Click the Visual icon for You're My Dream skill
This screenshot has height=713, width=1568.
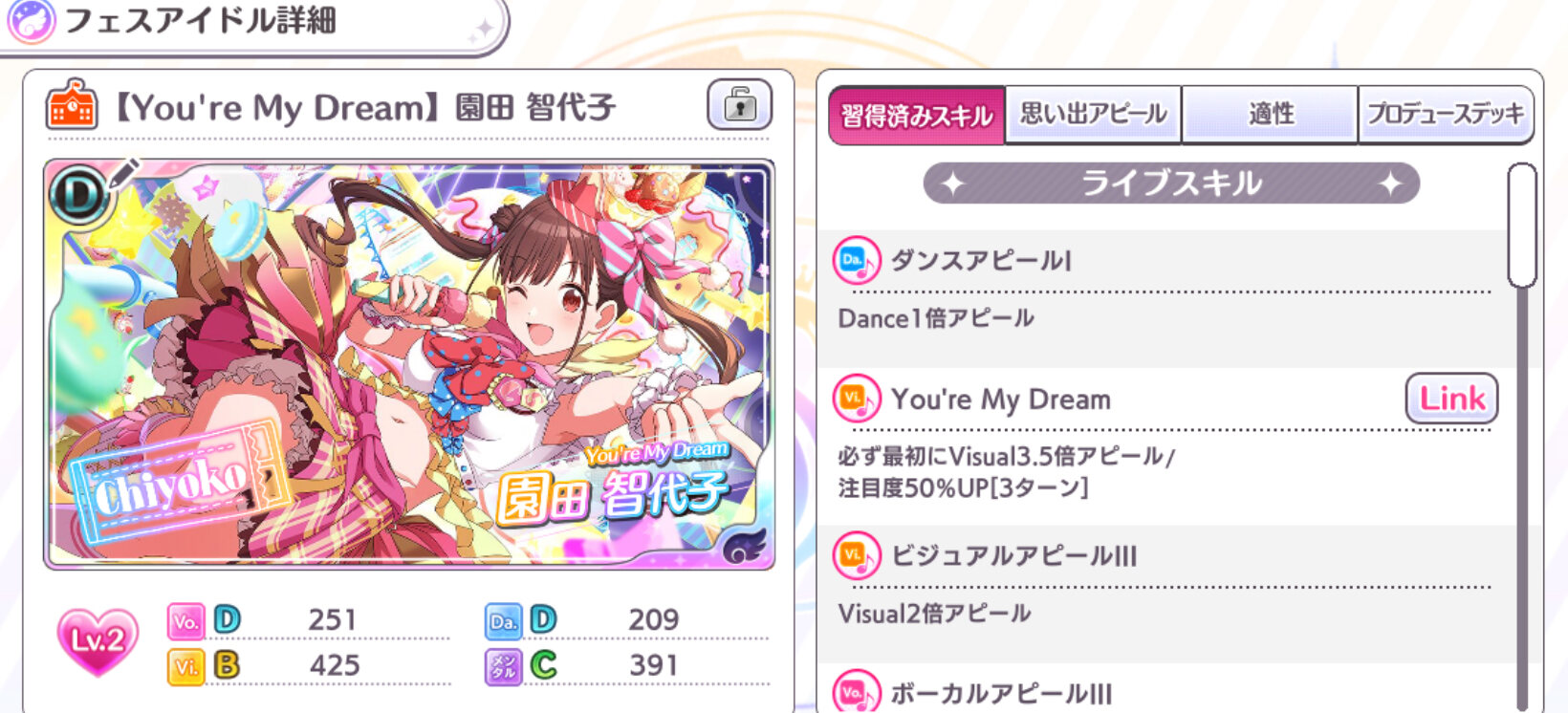coord(856,399)
